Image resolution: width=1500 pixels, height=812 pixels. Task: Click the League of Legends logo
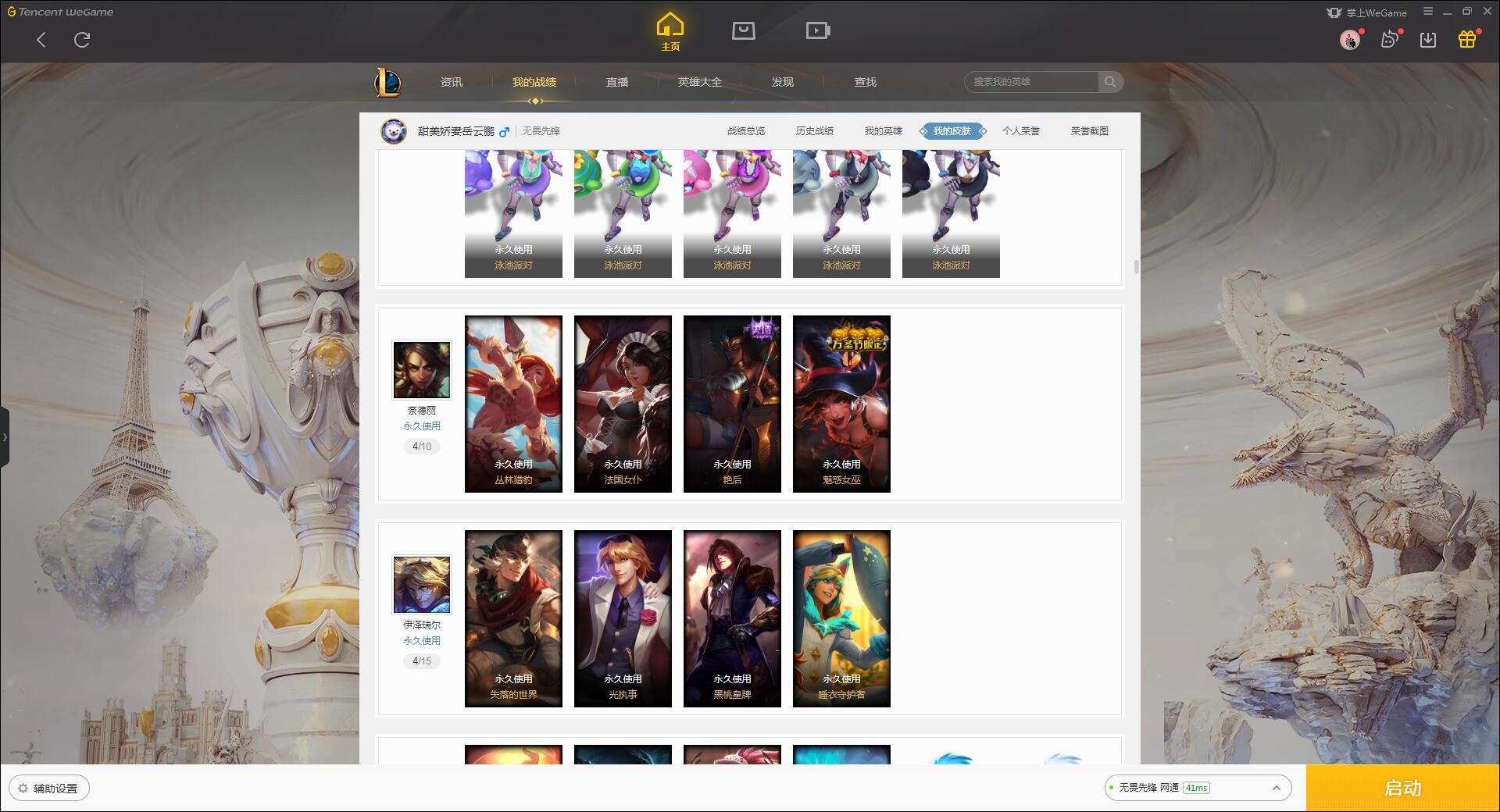[387, 82]
